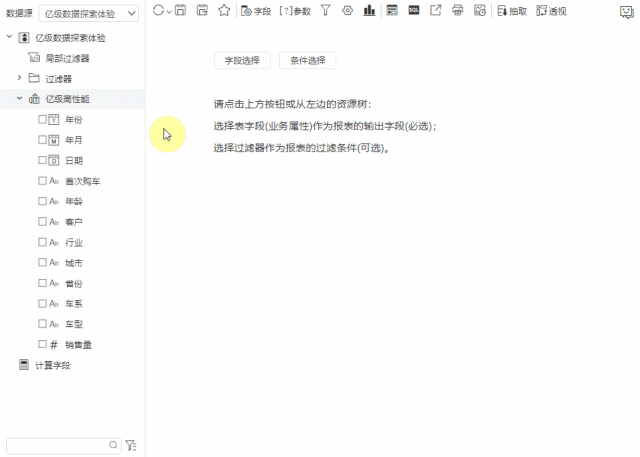This screenshot has height=457, width=640.
Task: Expand the 过滤器 folder
Action: point(19,78)
